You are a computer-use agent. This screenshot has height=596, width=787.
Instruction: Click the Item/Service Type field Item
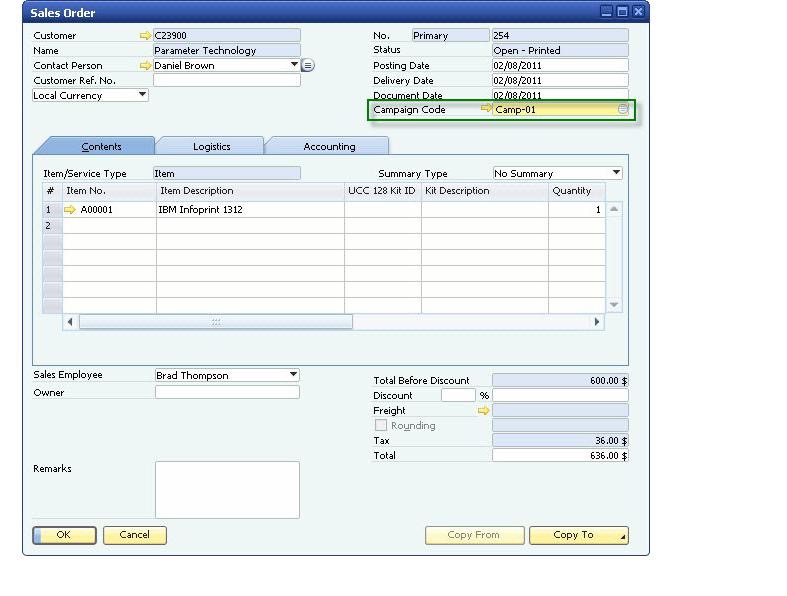point(227,173)
